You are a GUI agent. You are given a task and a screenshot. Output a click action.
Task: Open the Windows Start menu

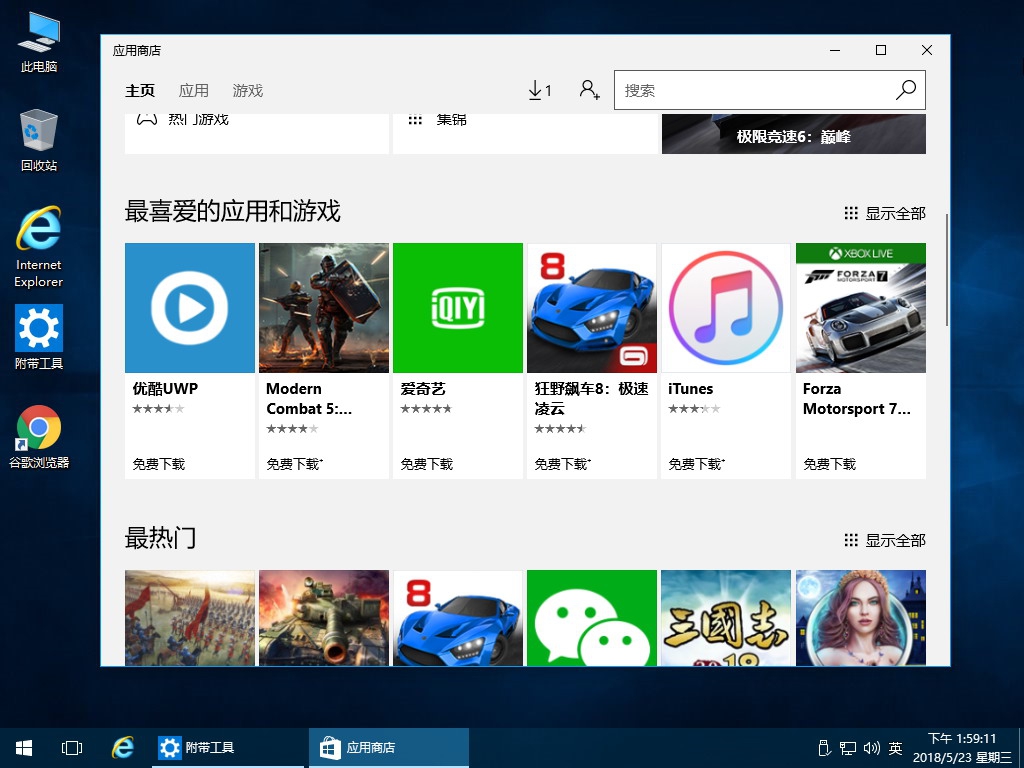pyautogui.click(x=24, y=748)
